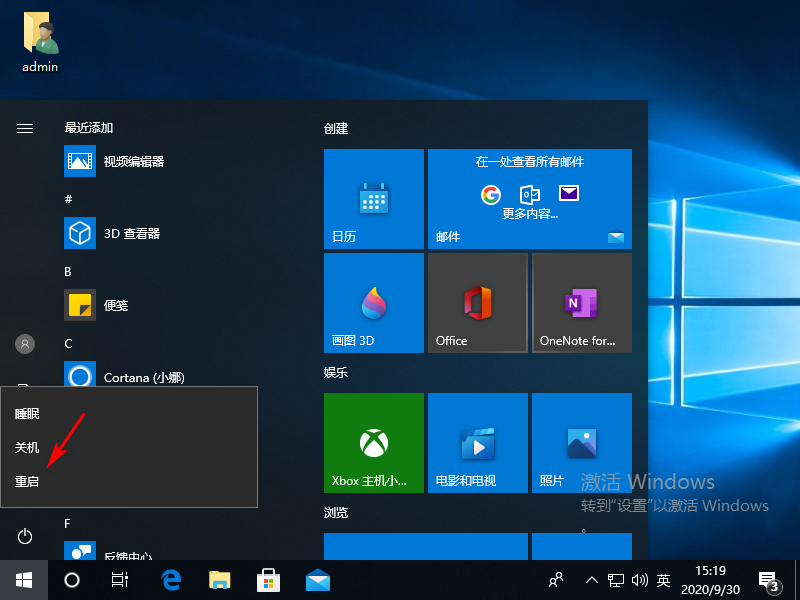Expand the Start menu hamburger navigation

click(x=24, y=128)
